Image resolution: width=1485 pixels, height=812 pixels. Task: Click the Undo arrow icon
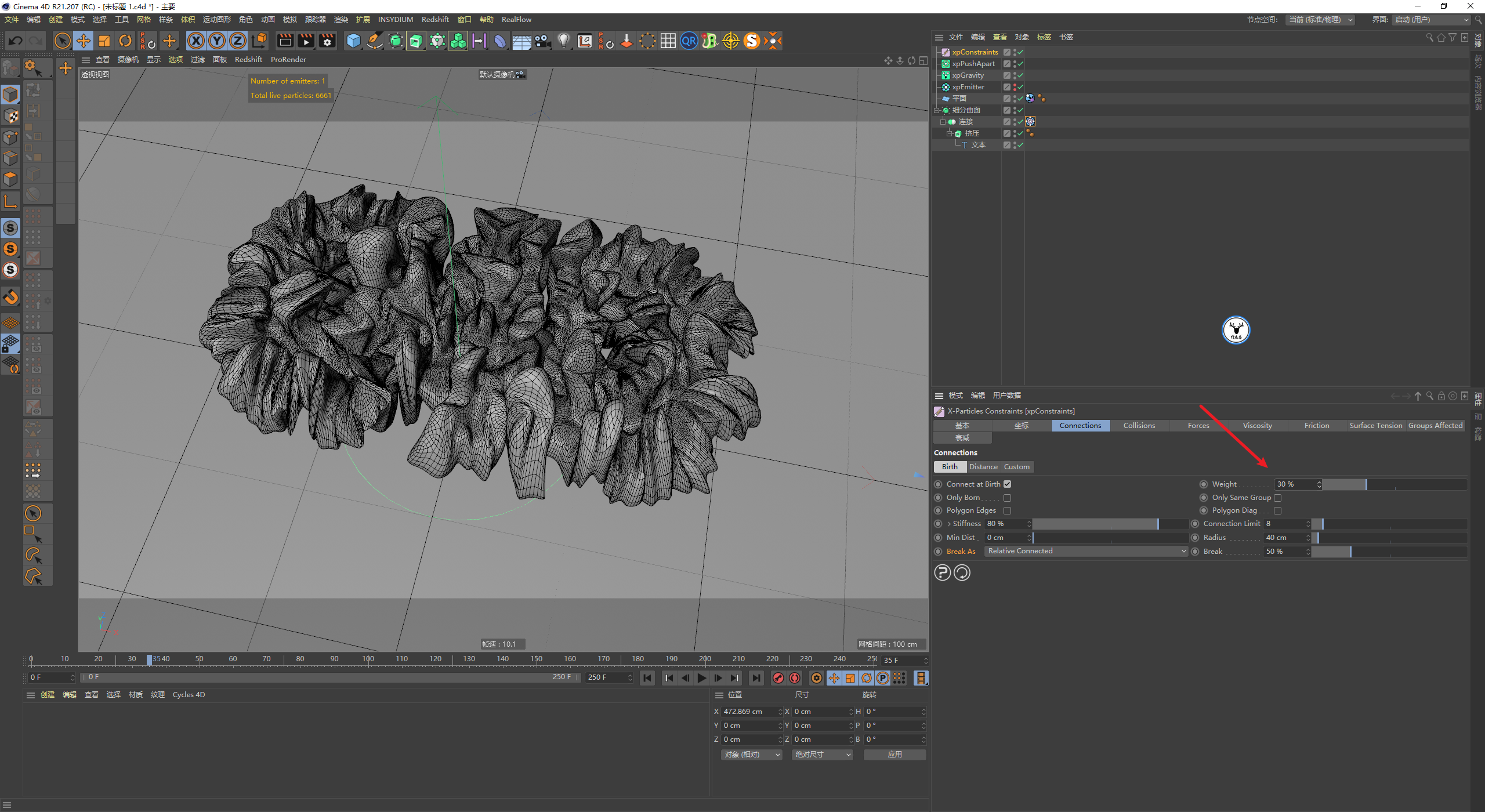(16, 41)
